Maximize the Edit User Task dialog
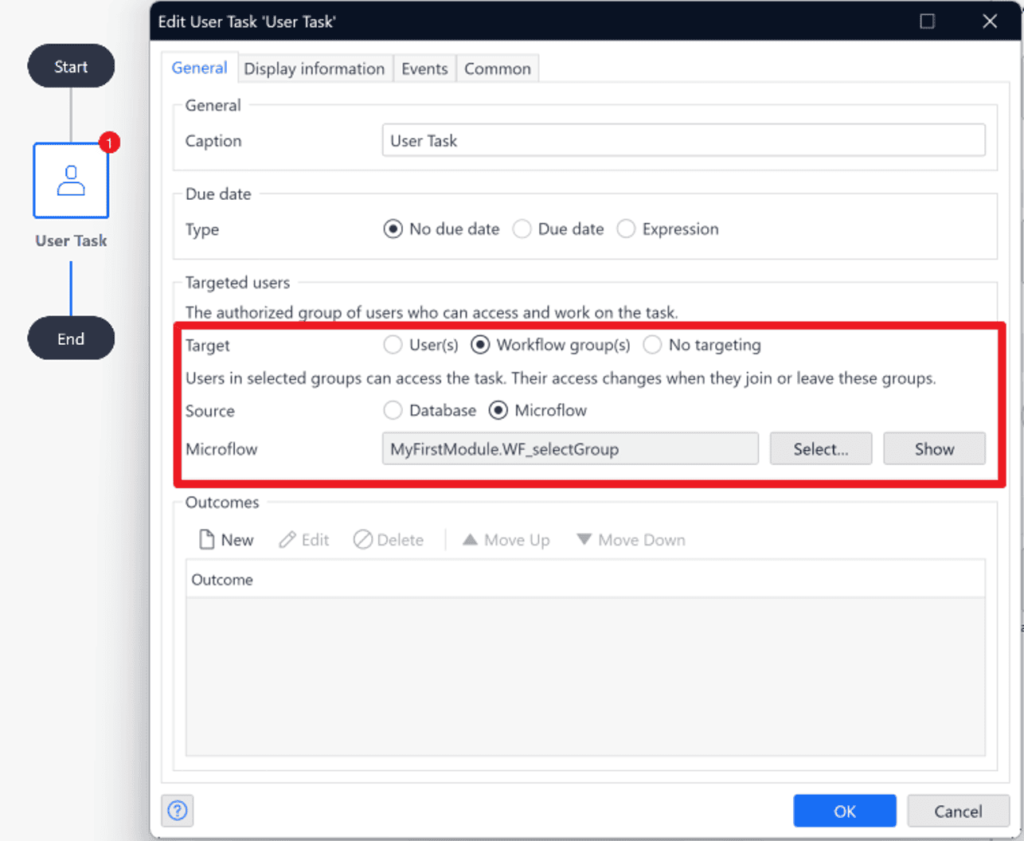 point(927,22)
